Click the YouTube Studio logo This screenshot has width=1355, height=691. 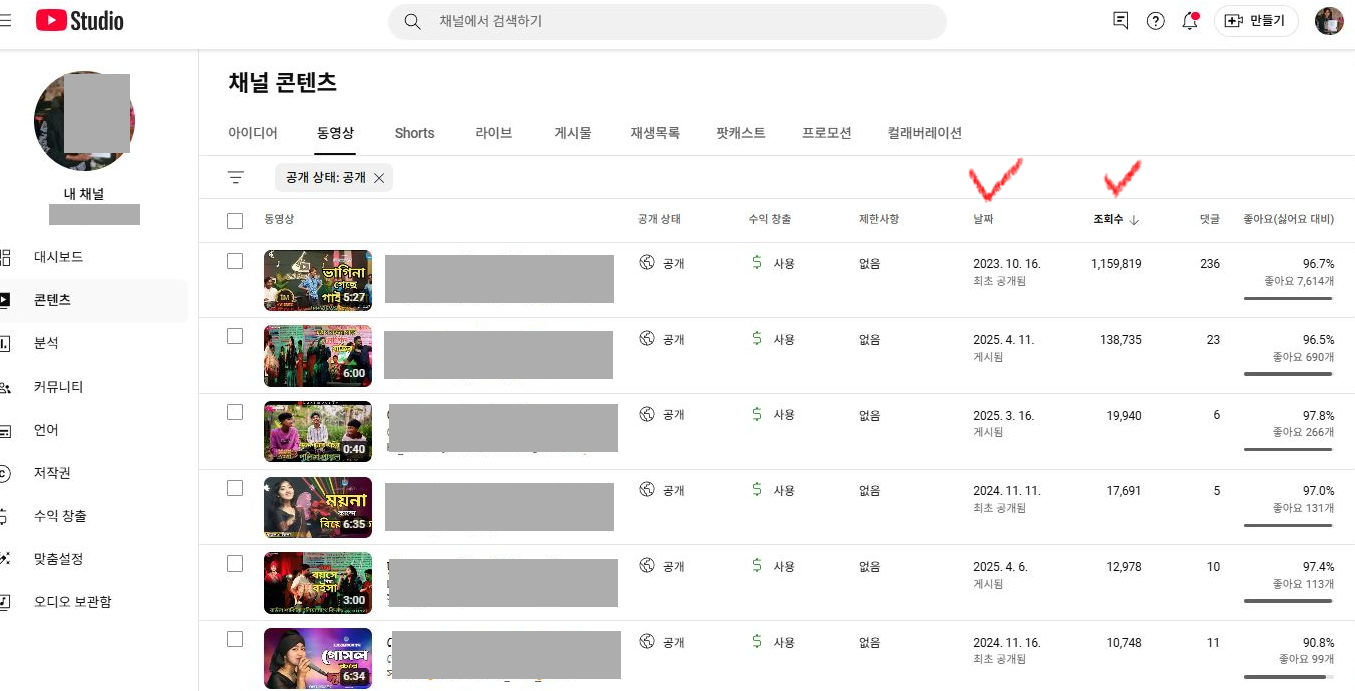(80, 20)
